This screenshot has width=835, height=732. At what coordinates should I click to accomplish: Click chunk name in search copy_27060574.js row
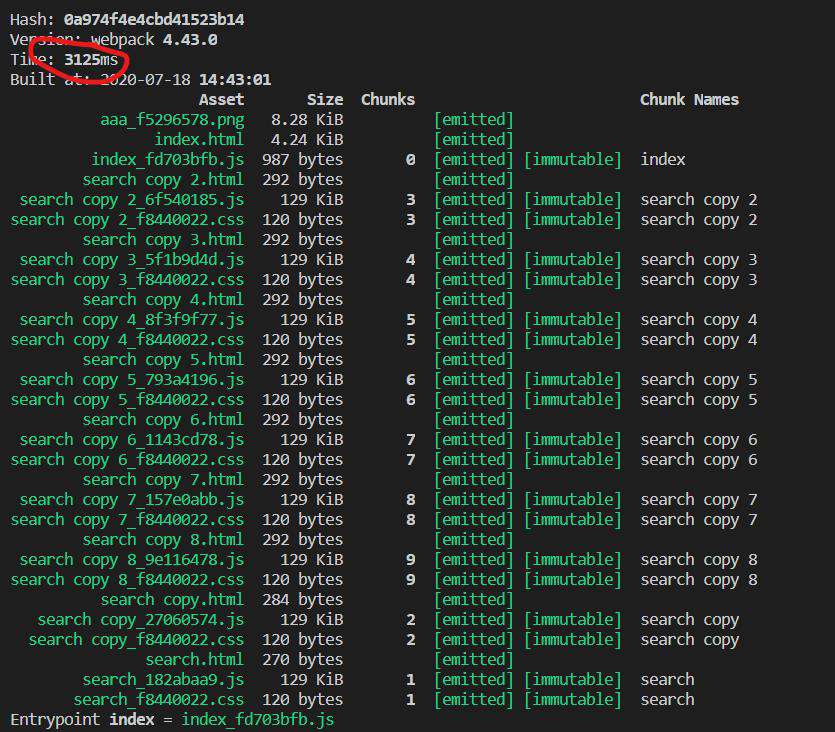[690, 620]
